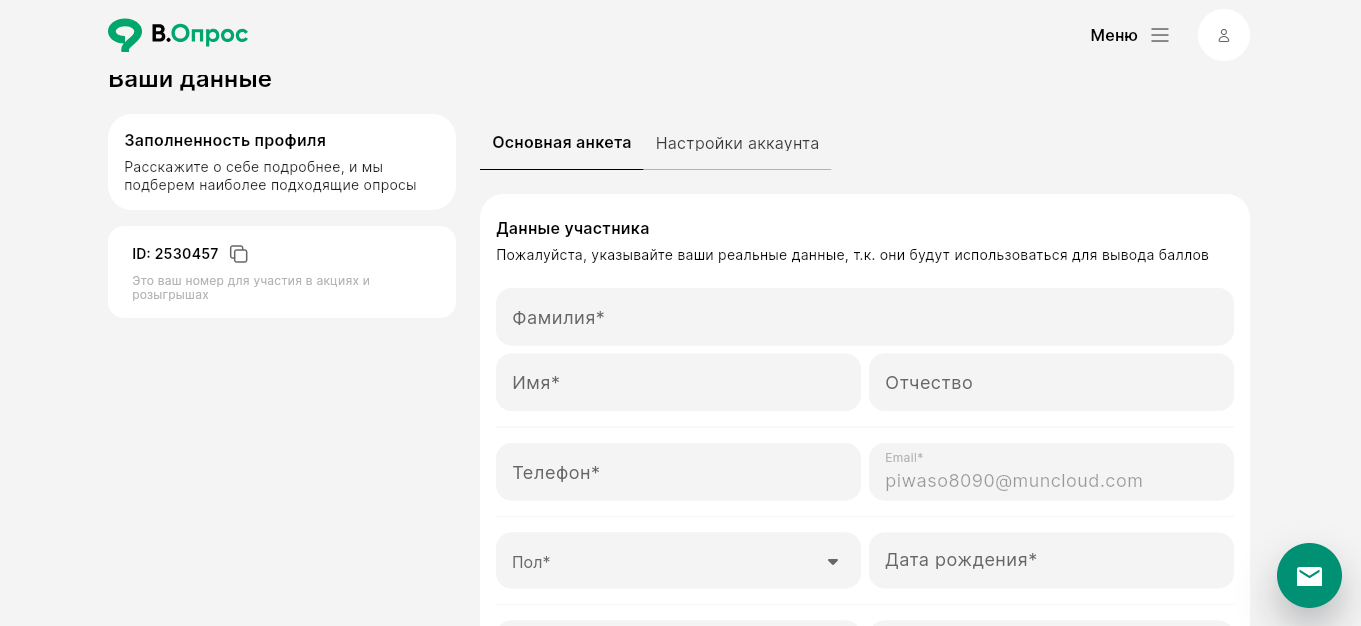Switch to the Настройки аккаунта tab
1361x626 pixels.
(x=737, y=143)
